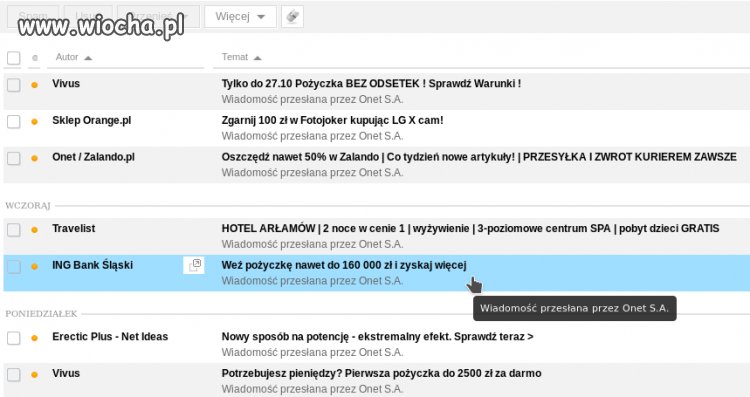Viewport: 750px width, 397px height.
Task: Check the Erectic Plus - Net Ideas checkbox
Action: tap(13, 338)
